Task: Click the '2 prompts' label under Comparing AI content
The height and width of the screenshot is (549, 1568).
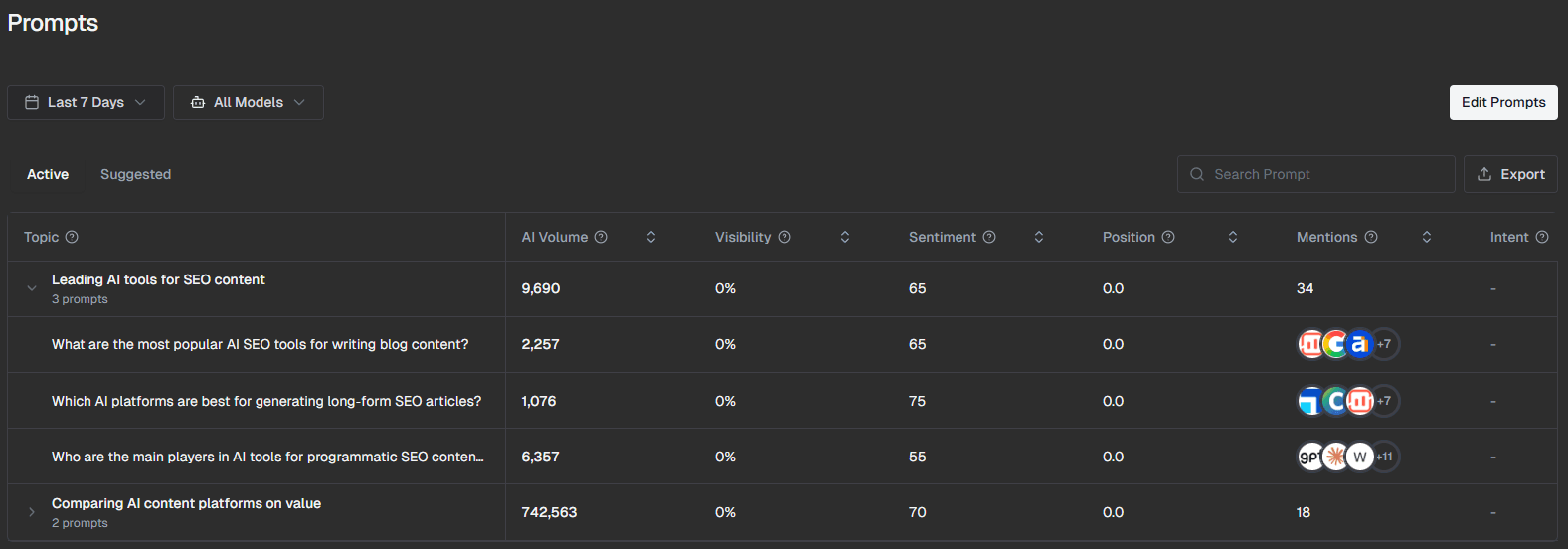Action: (x=80, y=523)
